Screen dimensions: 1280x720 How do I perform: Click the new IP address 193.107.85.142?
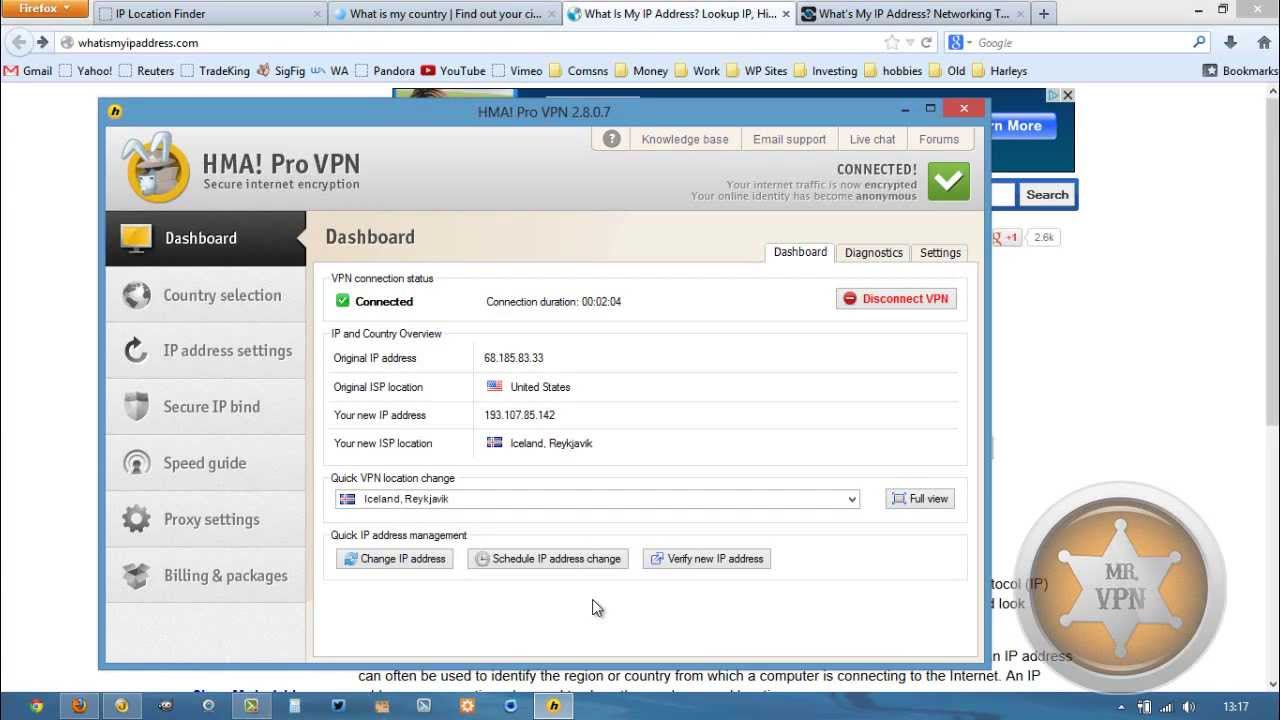pyautogui.click(x=519, y=415)
